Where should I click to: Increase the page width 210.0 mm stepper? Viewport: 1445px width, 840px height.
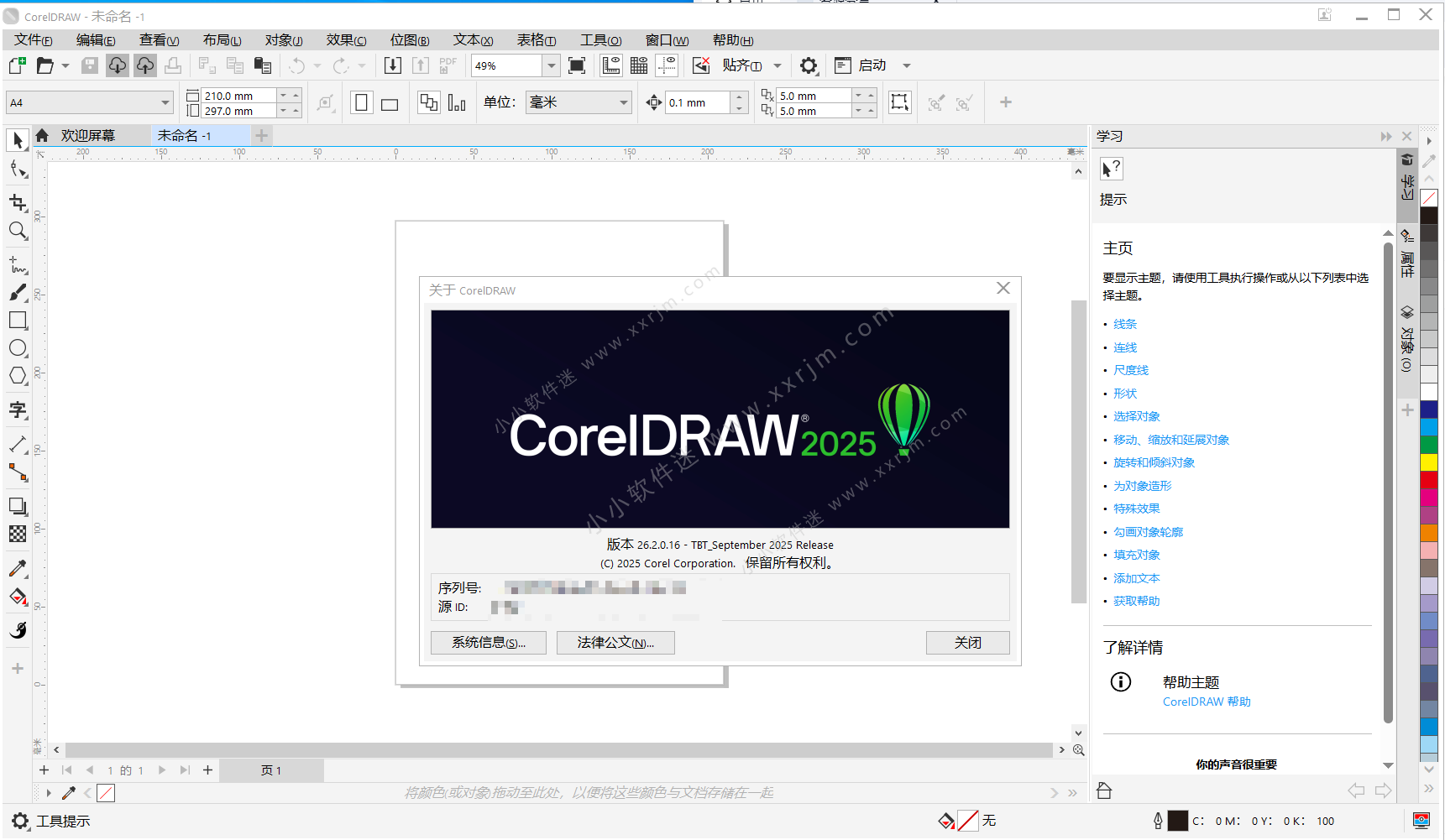click(296, 96)
